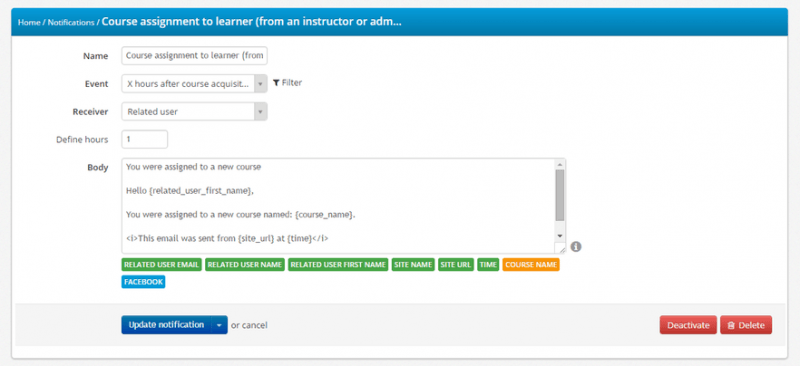The width and height of the screenshot is (800, 366).
Task: Insert the TIME tag
Action: point(488,265)
